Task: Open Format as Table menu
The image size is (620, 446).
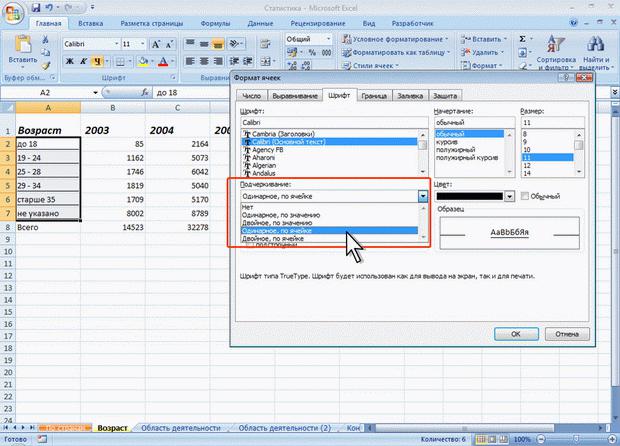Action: (x=396, y=52)
